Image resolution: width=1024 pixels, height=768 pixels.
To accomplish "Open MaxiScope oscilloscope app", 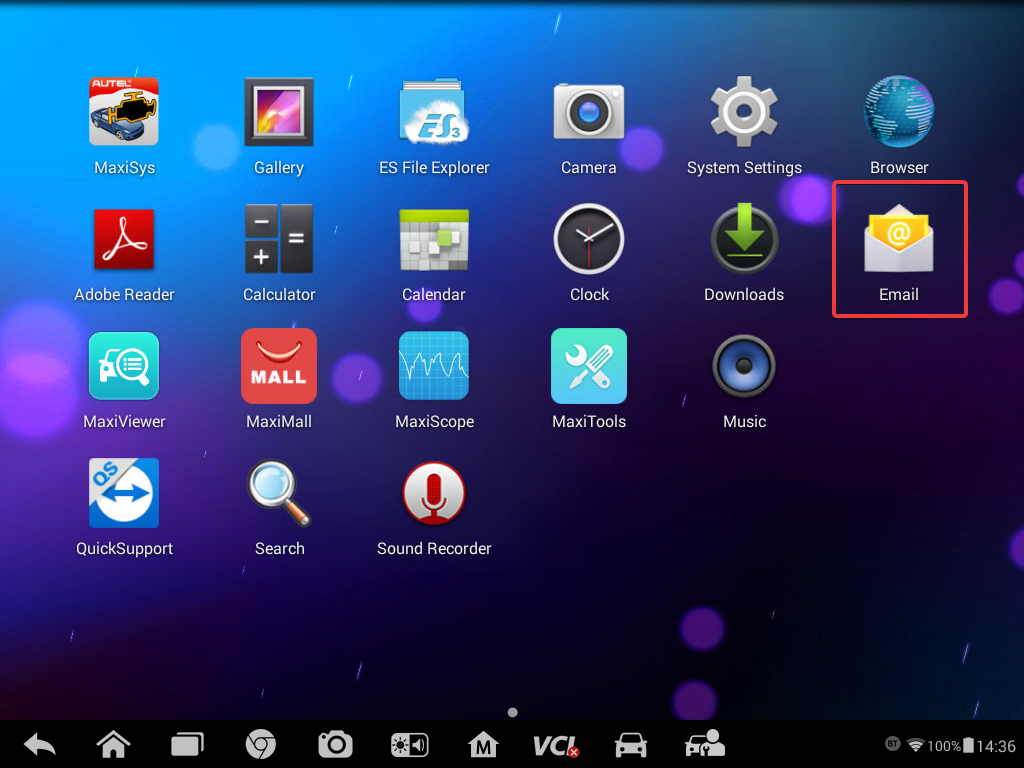I will pos(434,366).
